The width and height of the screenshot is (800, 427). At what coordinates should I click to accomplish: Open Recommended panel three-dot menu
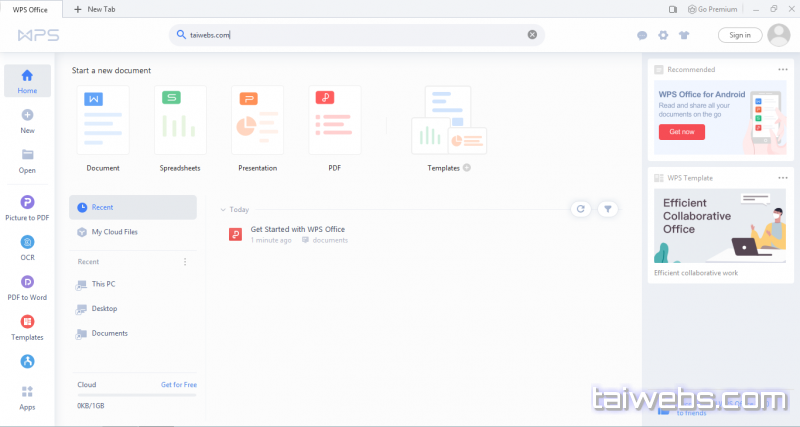pos(783,69)
